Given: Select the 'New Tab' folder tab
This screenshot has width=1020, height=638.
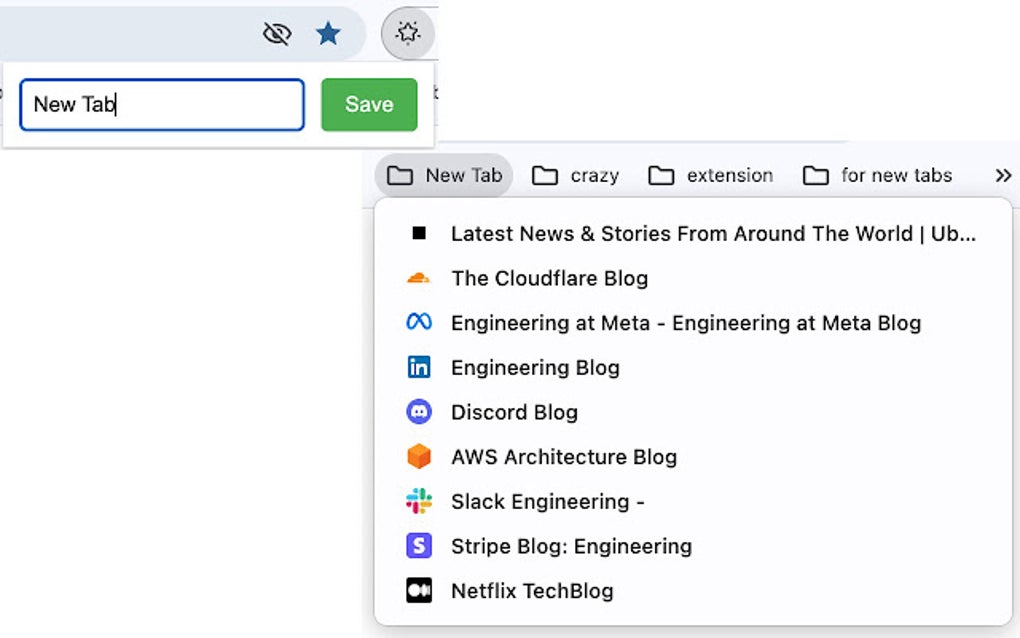Looking at the screenshot, I should pyautogui.click(x=443, y=175).
